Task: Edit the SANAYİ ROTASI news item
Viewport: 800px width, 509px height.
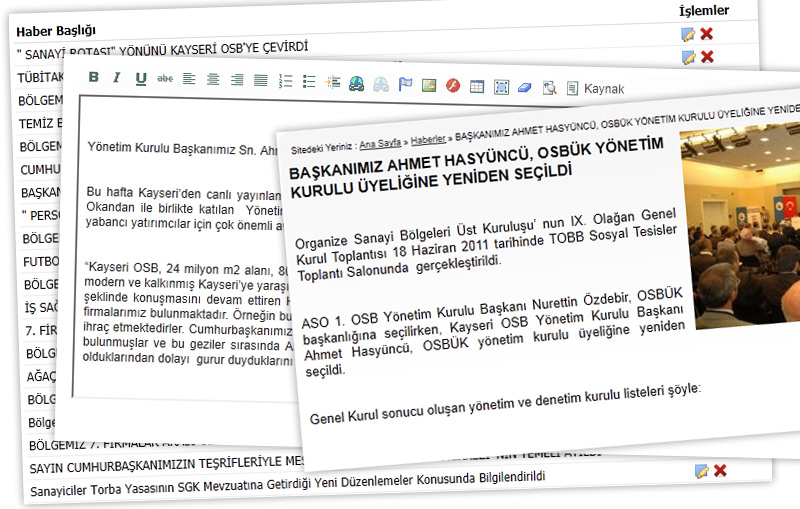Action: tap(688, 34)
